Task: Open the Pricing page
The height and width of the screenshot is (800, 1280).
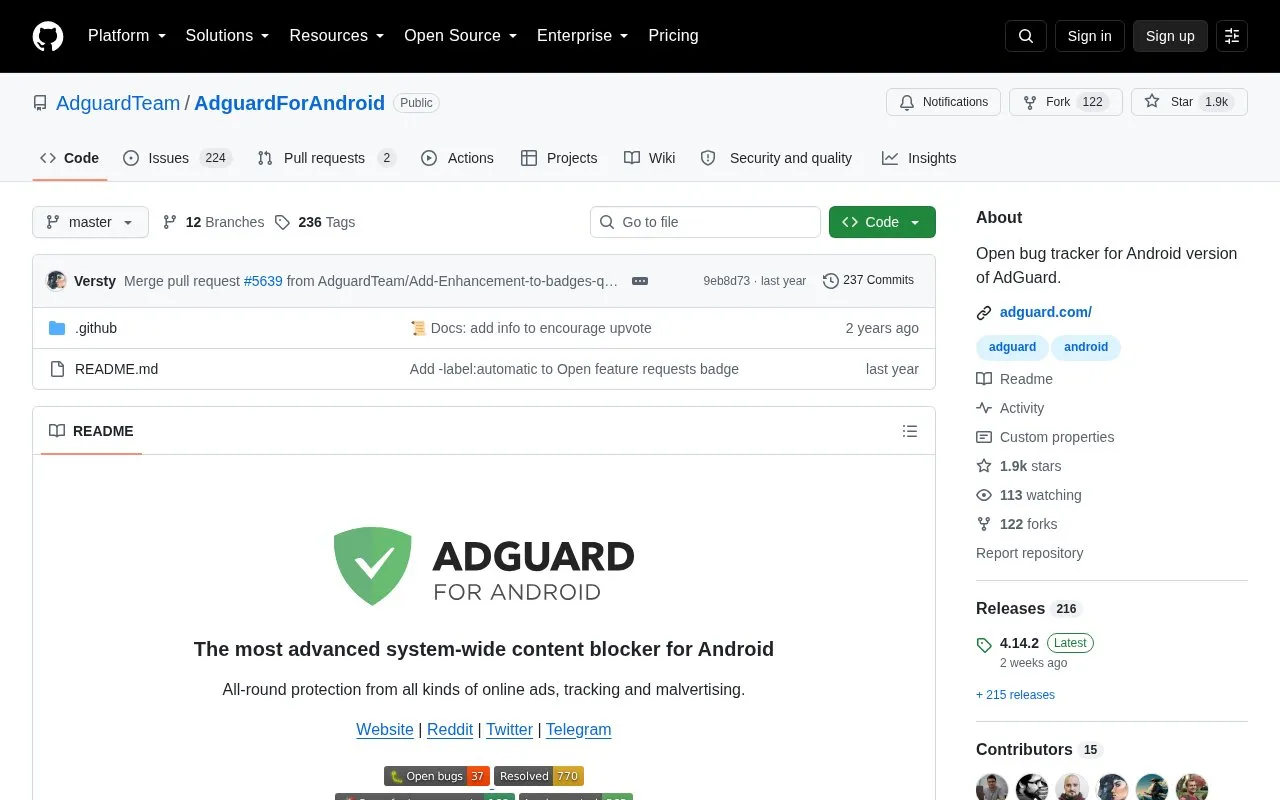Action: 673,36
